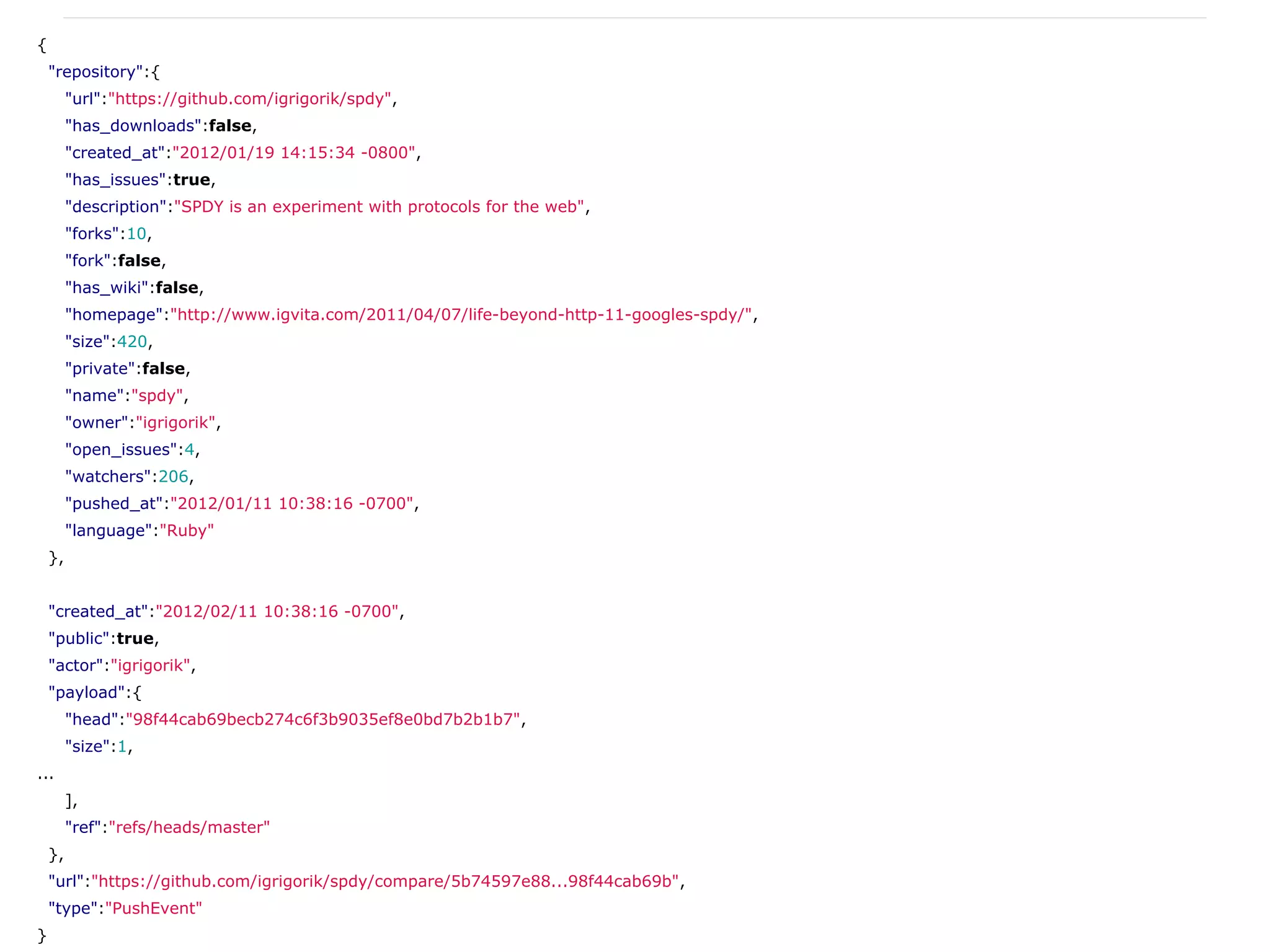Click the "watchers" key label
The height and width of the screenshot is (952, 1270).
click(109, 477)
